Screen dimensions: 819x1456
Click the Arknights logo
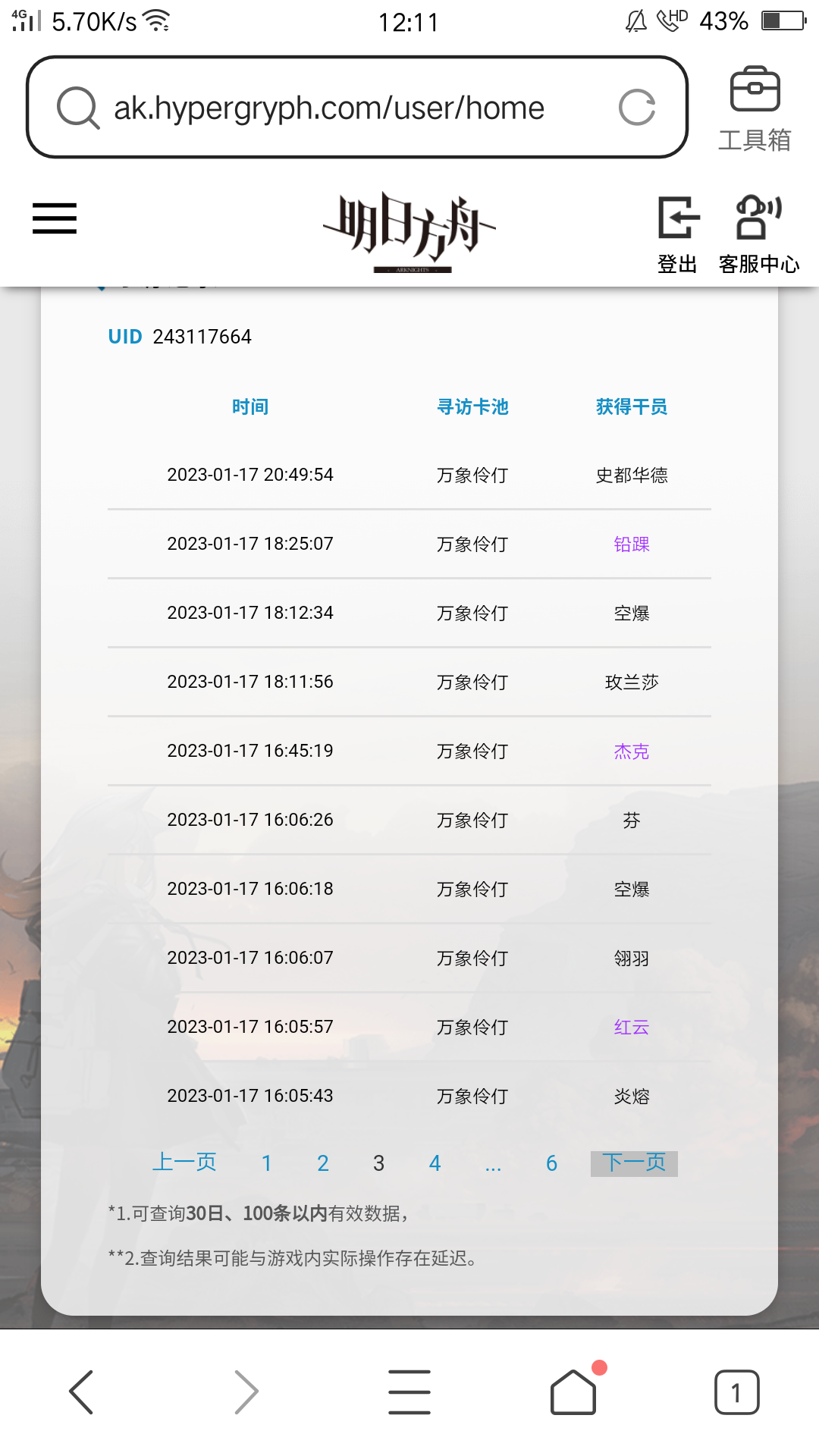tap(410, 232)
